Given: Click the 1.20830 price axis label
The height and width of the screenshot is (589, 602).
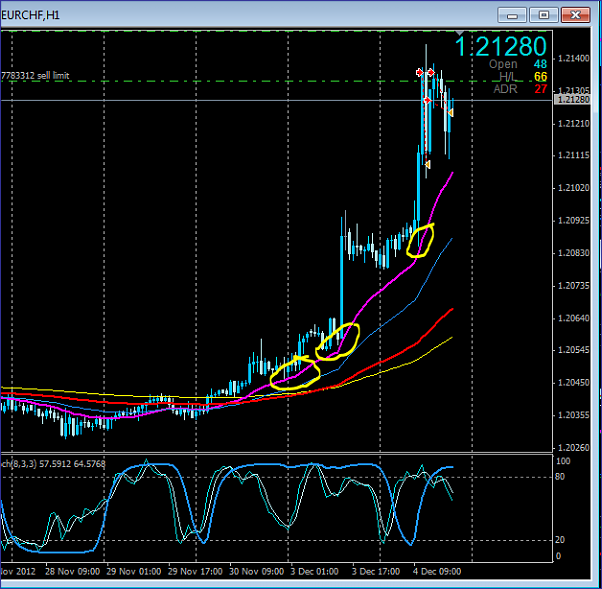Looking at the screenshot, I should pos(573,253).
